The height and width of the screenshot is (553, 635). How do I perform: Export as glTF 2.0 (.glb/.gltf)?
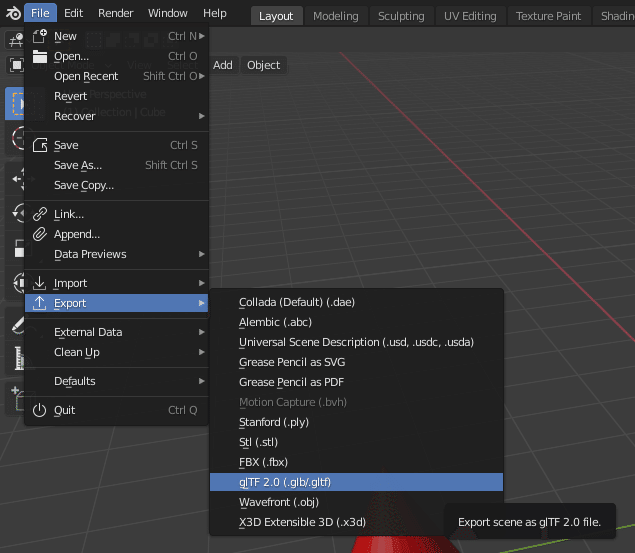pos(356,482)
